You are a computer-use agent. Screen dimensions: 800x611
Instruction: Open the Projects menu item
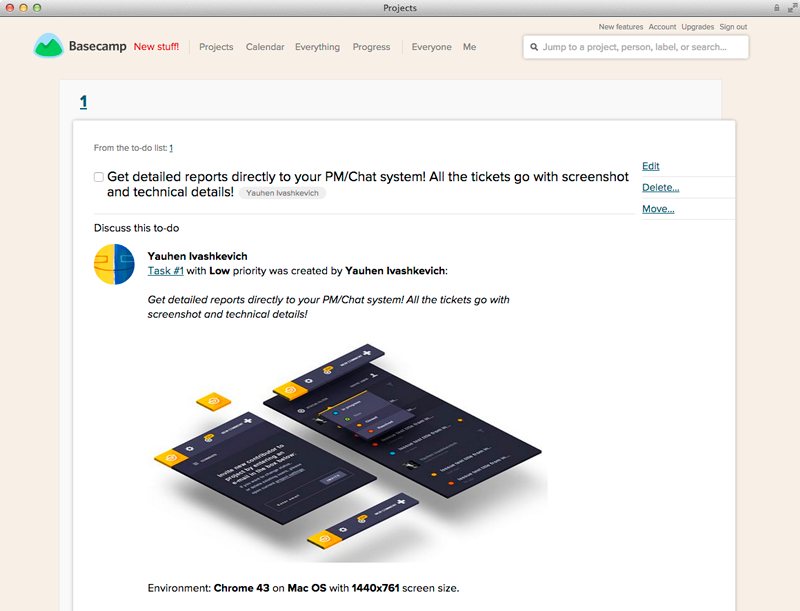tap(216, 47)
